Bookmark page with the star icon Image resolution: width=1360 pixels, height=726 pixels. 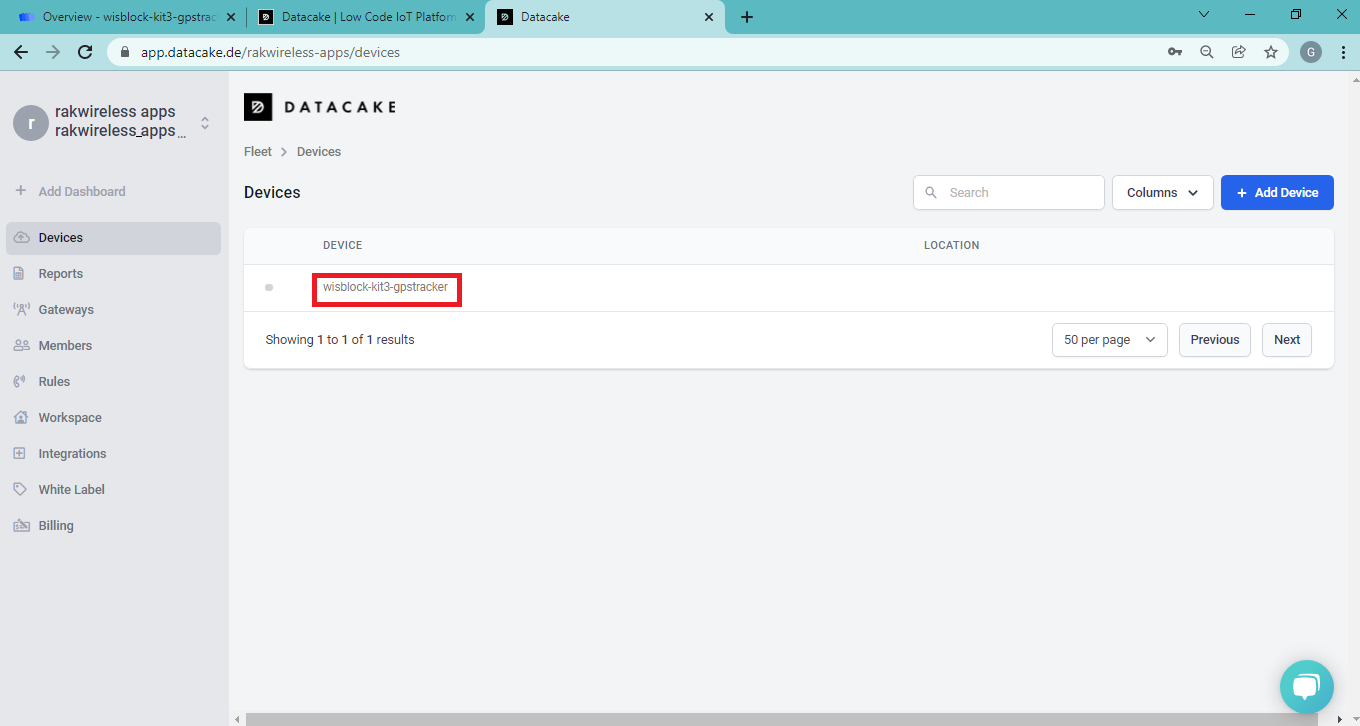point(1271,52)
